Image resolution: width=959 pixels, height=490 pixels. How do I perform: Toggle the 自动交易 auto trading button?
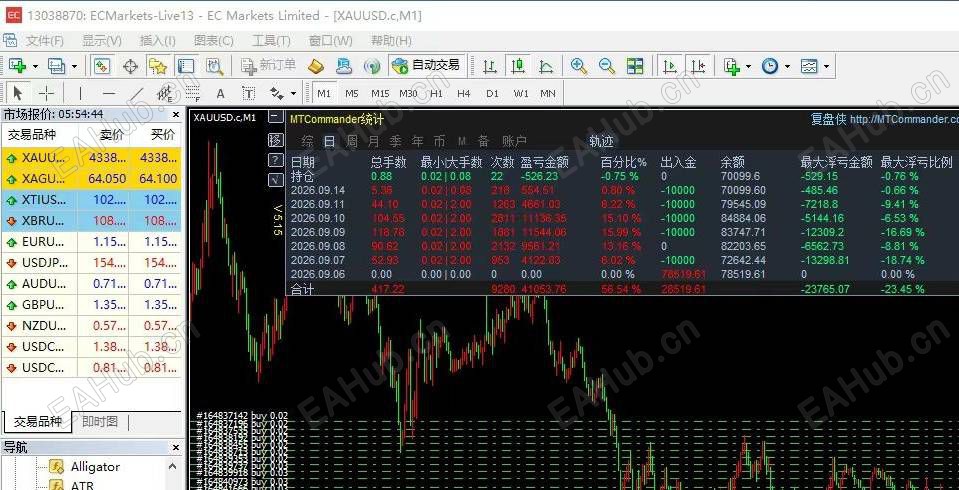(x=426, y=65)
